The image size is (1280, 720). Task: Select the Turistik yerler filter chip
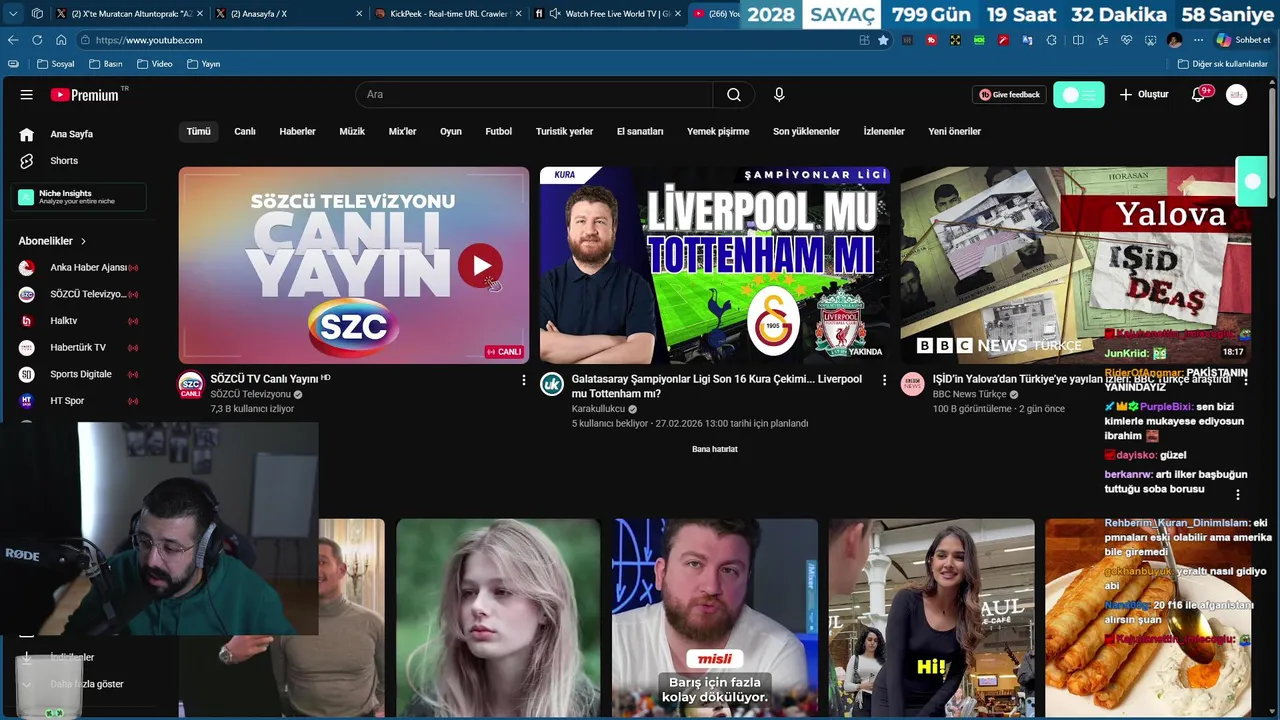pos(564,131)
